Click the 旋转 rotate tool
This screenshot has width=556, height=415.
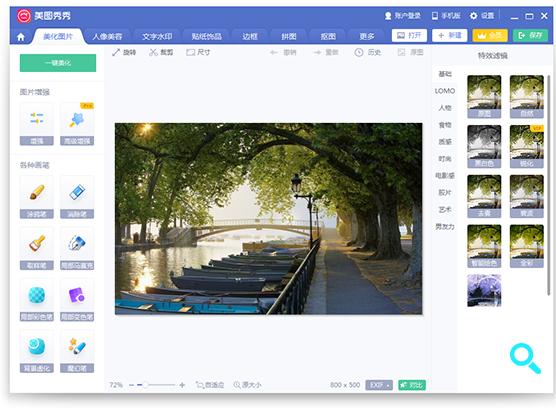pos(124,52)
